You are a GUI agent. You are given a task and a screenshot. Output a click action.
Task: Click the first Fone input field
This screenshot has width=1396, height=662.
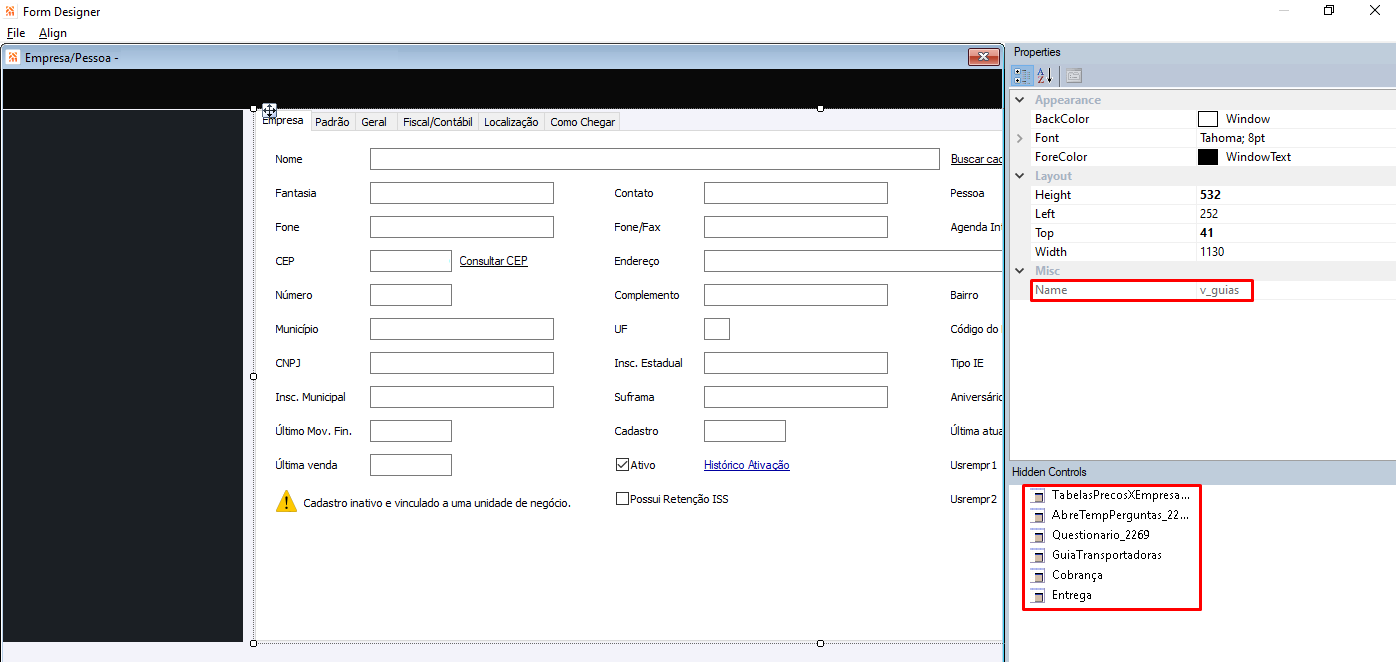[462, 227]
